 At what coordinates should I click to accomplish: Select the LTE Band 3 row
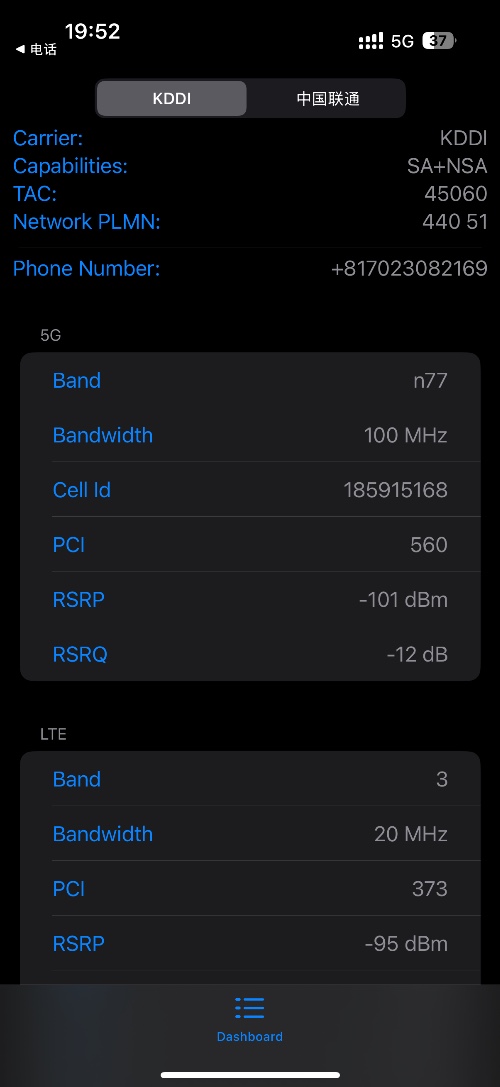click(250, 779)
